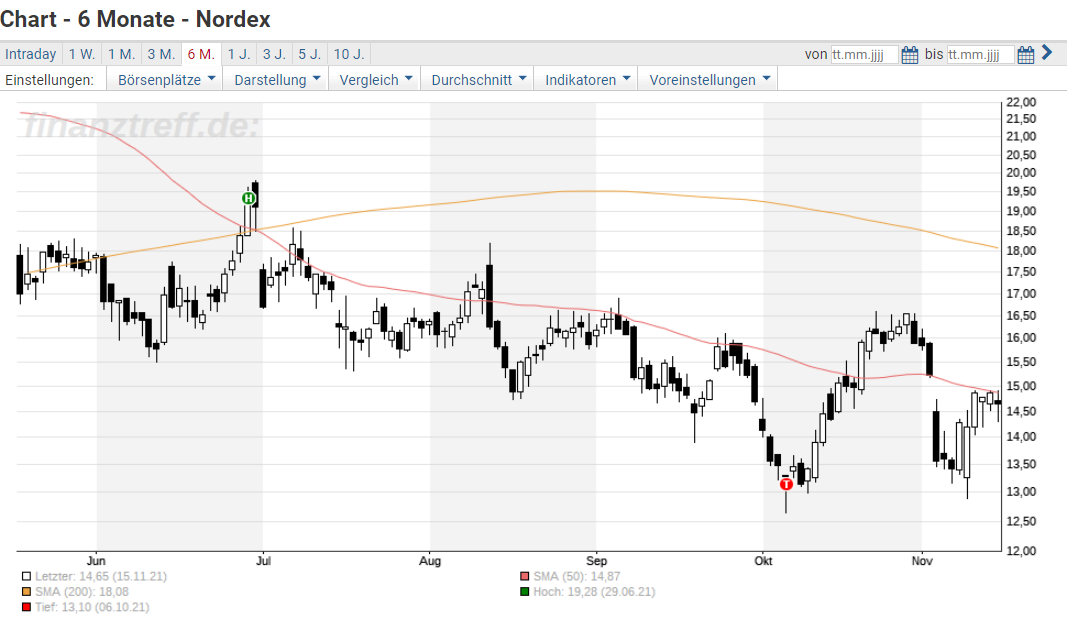
Task: Click the Tief red legend swatch
Action: click(26, 607)
